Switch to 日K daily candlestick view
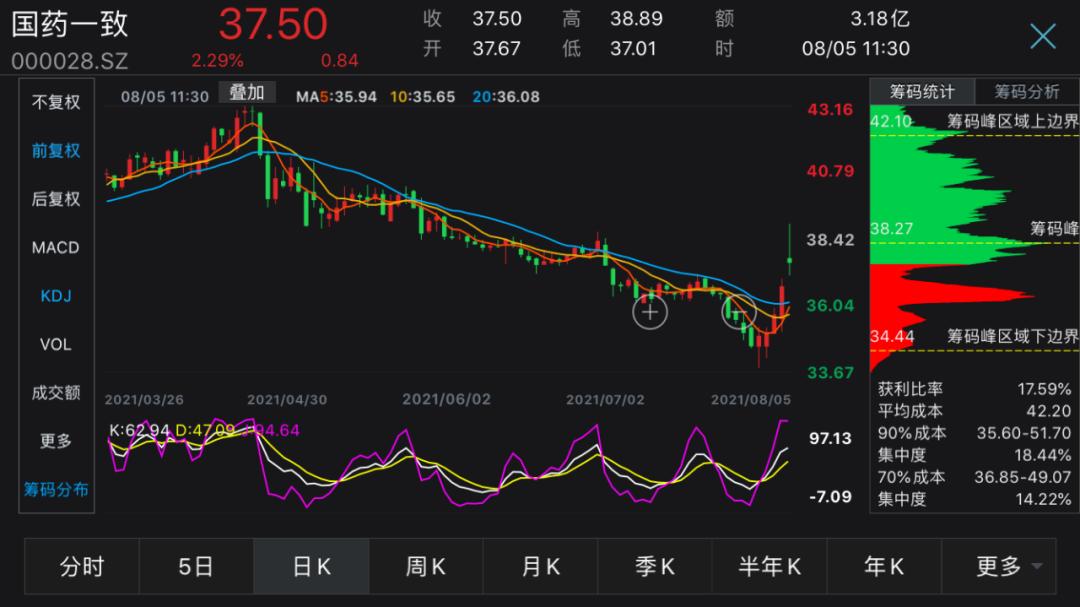Viewport: 1080px width, 607px height. click(311, 566)
